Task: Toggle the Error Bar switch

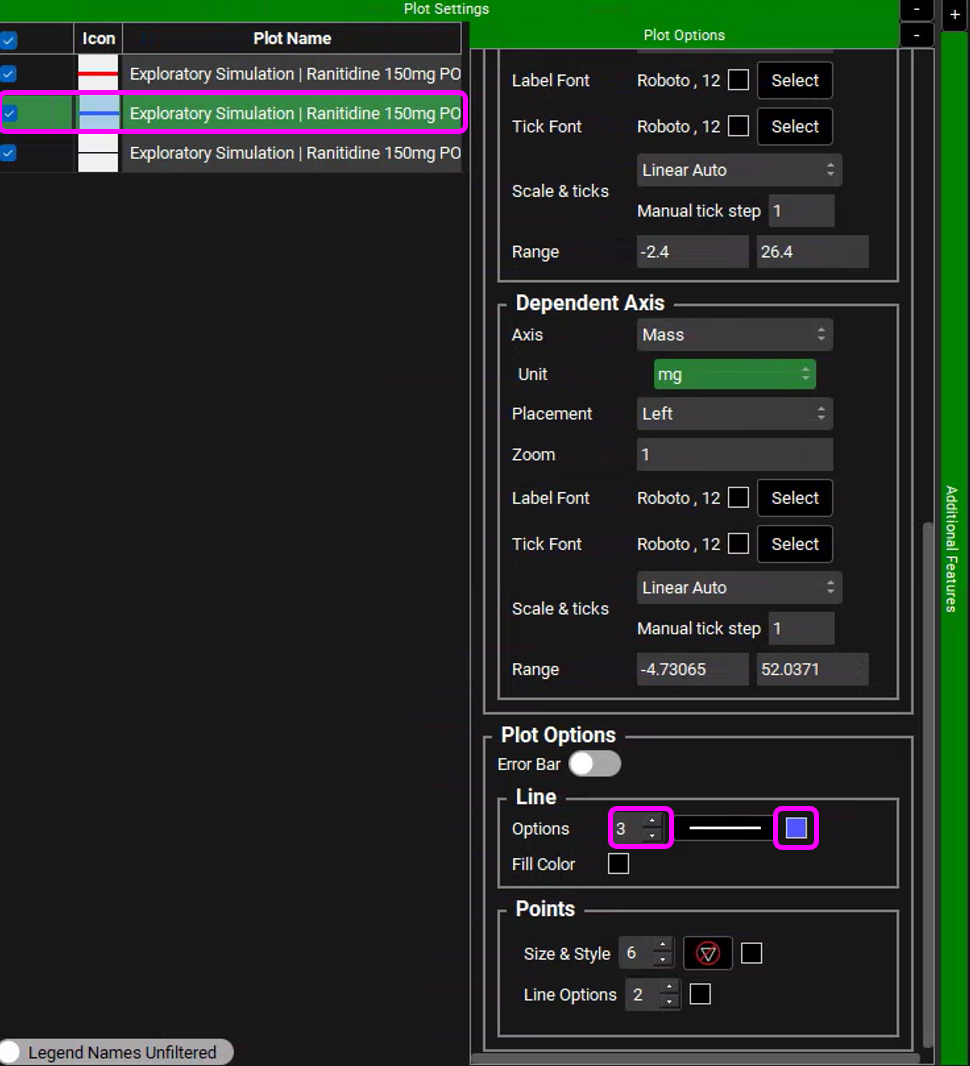Action: (594, 764)
